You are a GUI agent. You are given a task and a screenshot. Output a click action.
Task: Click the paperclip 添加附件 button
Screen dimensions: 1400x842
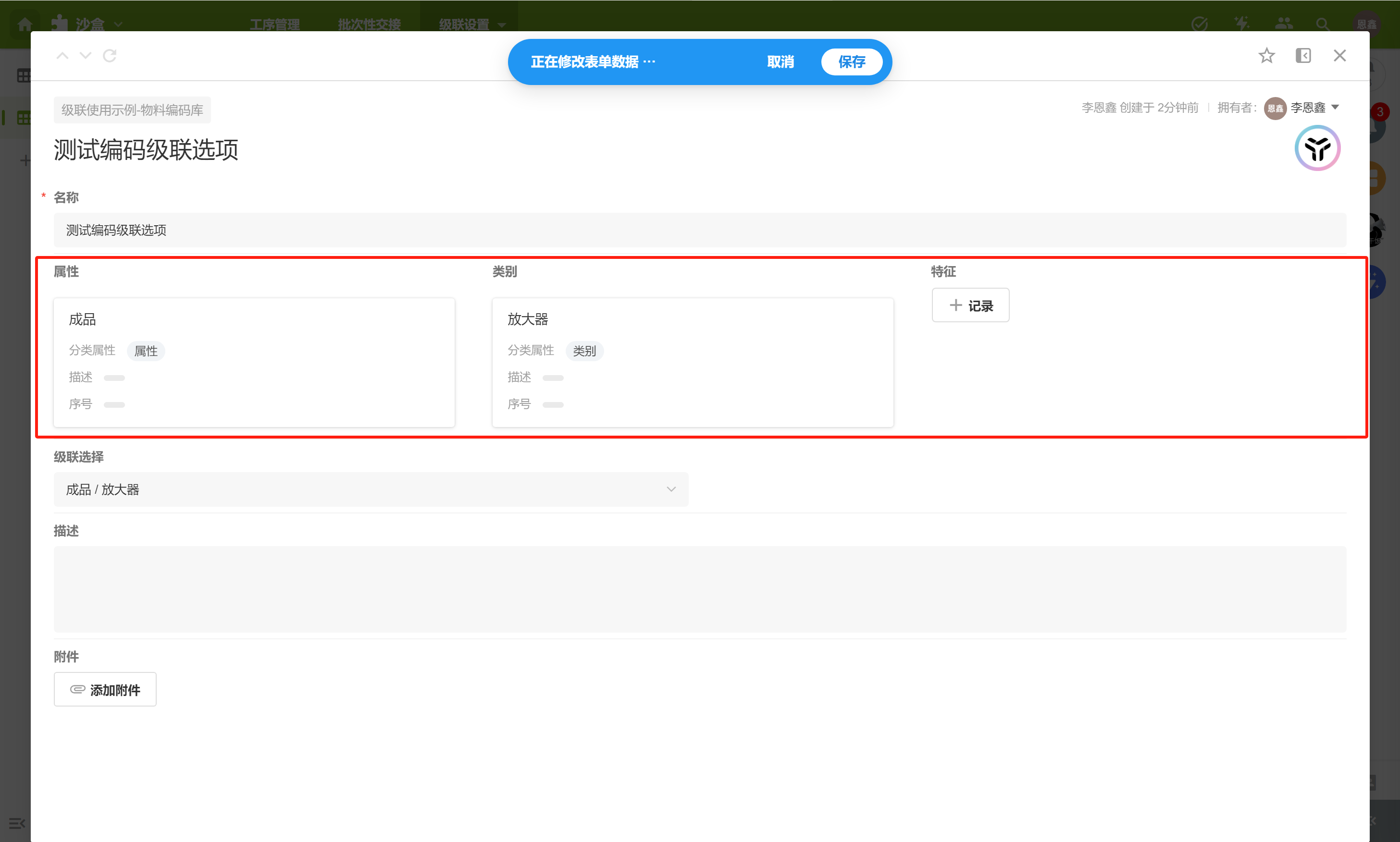[105, 689]
